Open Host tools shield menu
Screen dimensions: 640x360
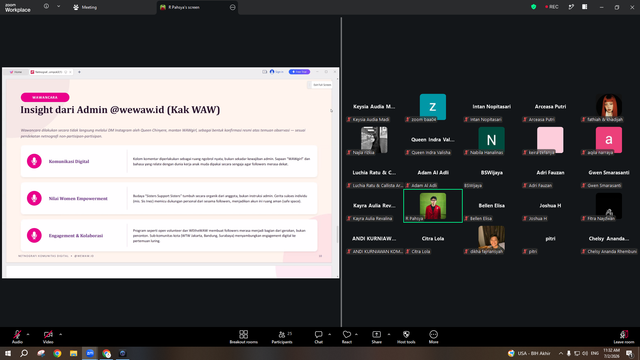click(406, 337)
